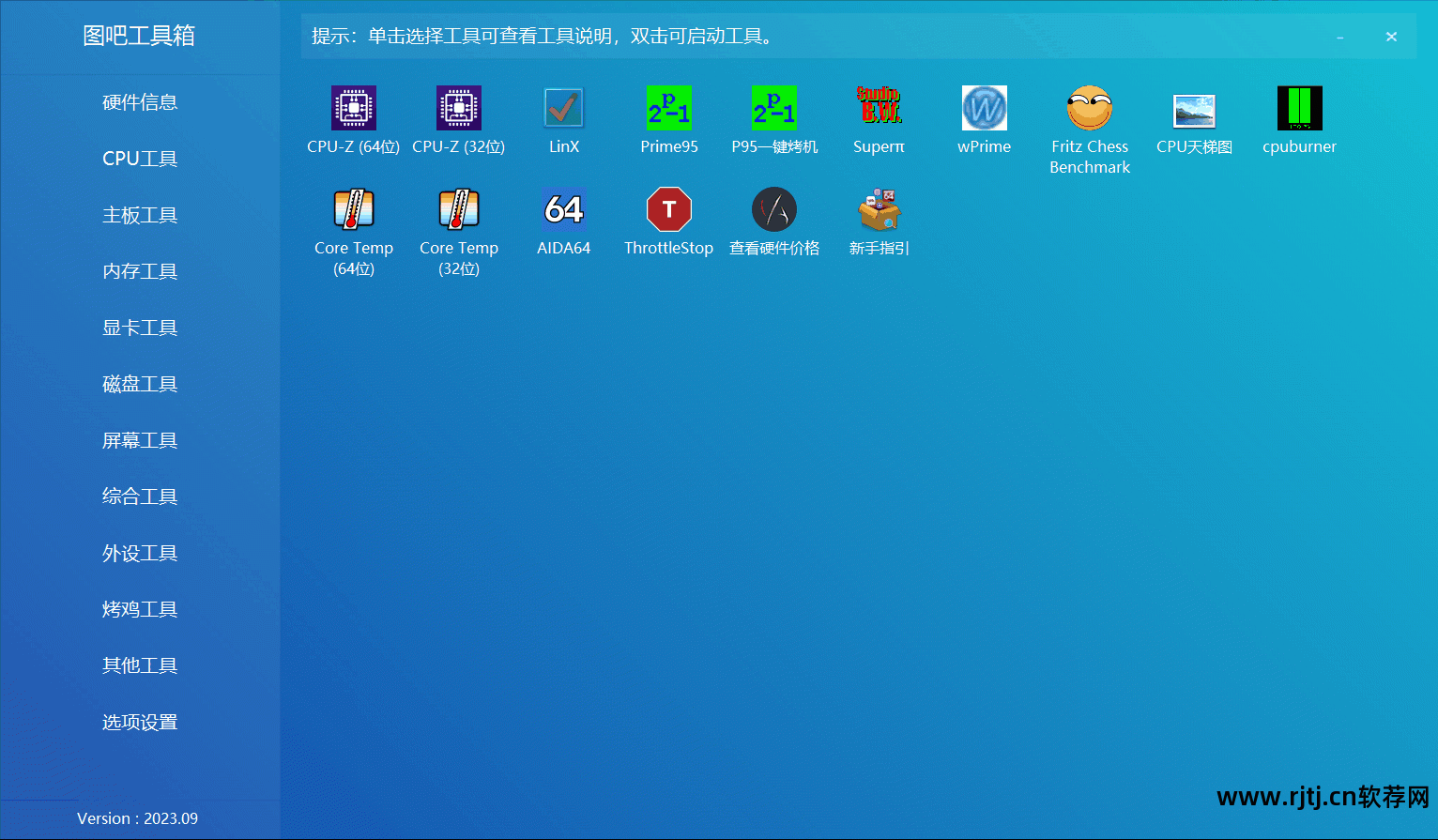The image size is (1438, 840).
Task: Select the cpuburner tool icon
Action: point(1300,109)
